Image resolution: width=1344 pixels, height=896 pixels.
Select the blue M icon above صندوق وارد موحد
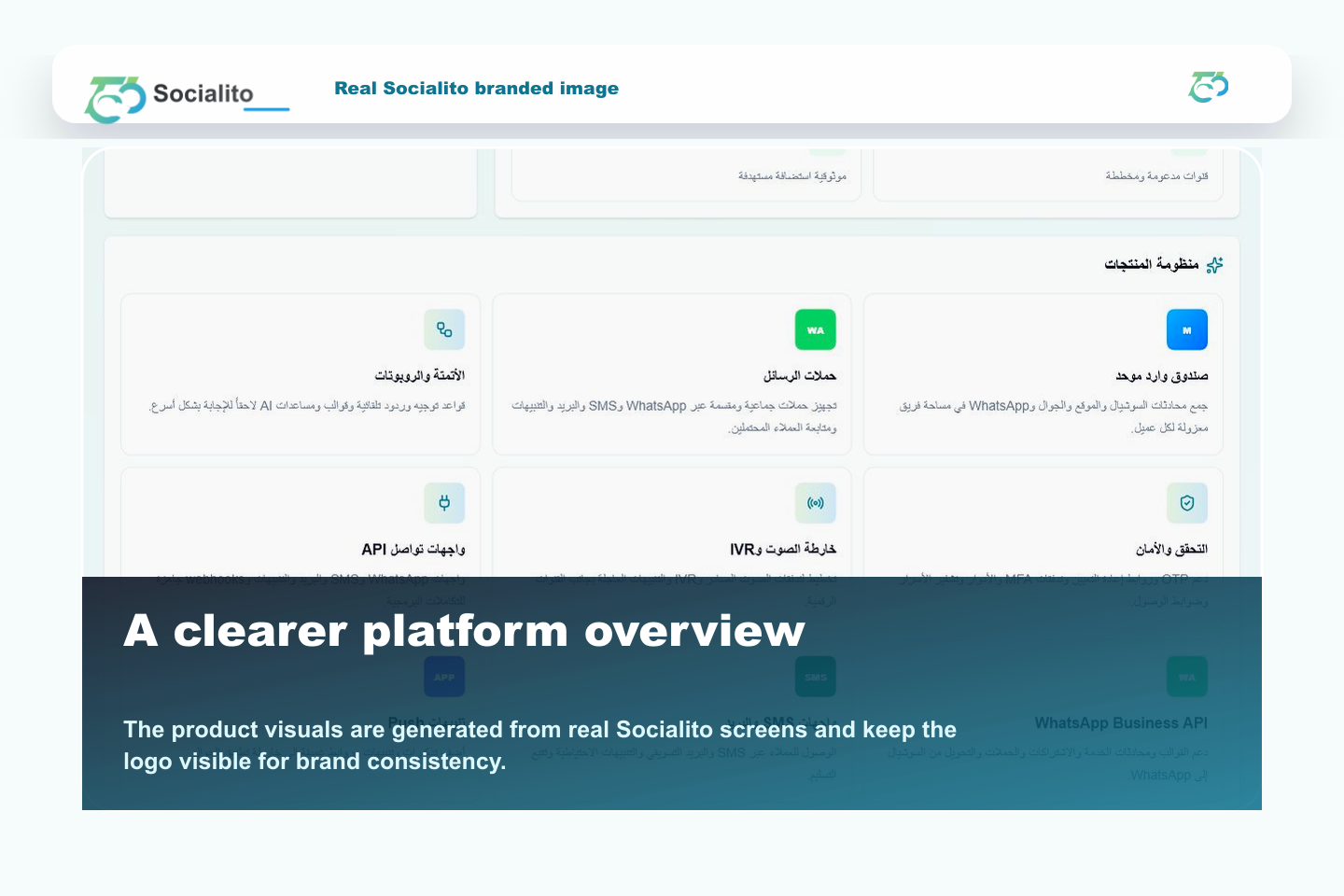click(x=1187, y=330)
